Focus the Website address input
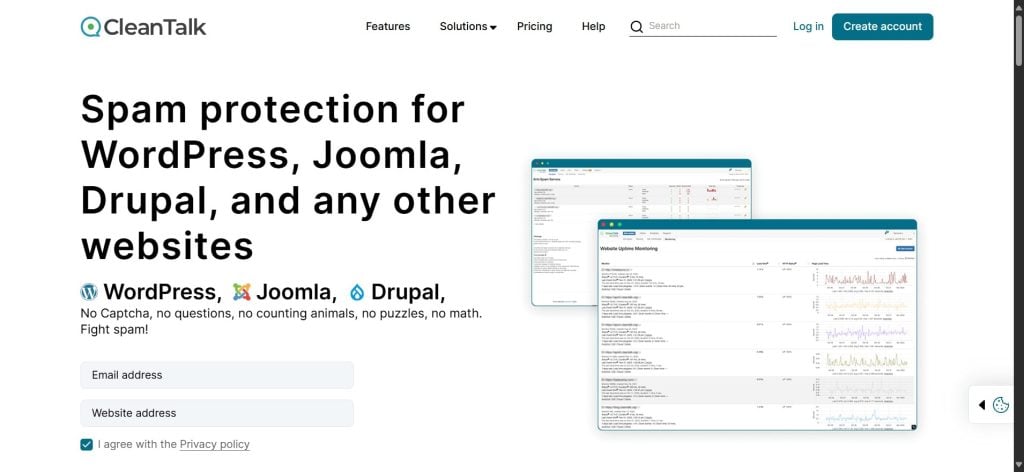 (x=217, y=413)
